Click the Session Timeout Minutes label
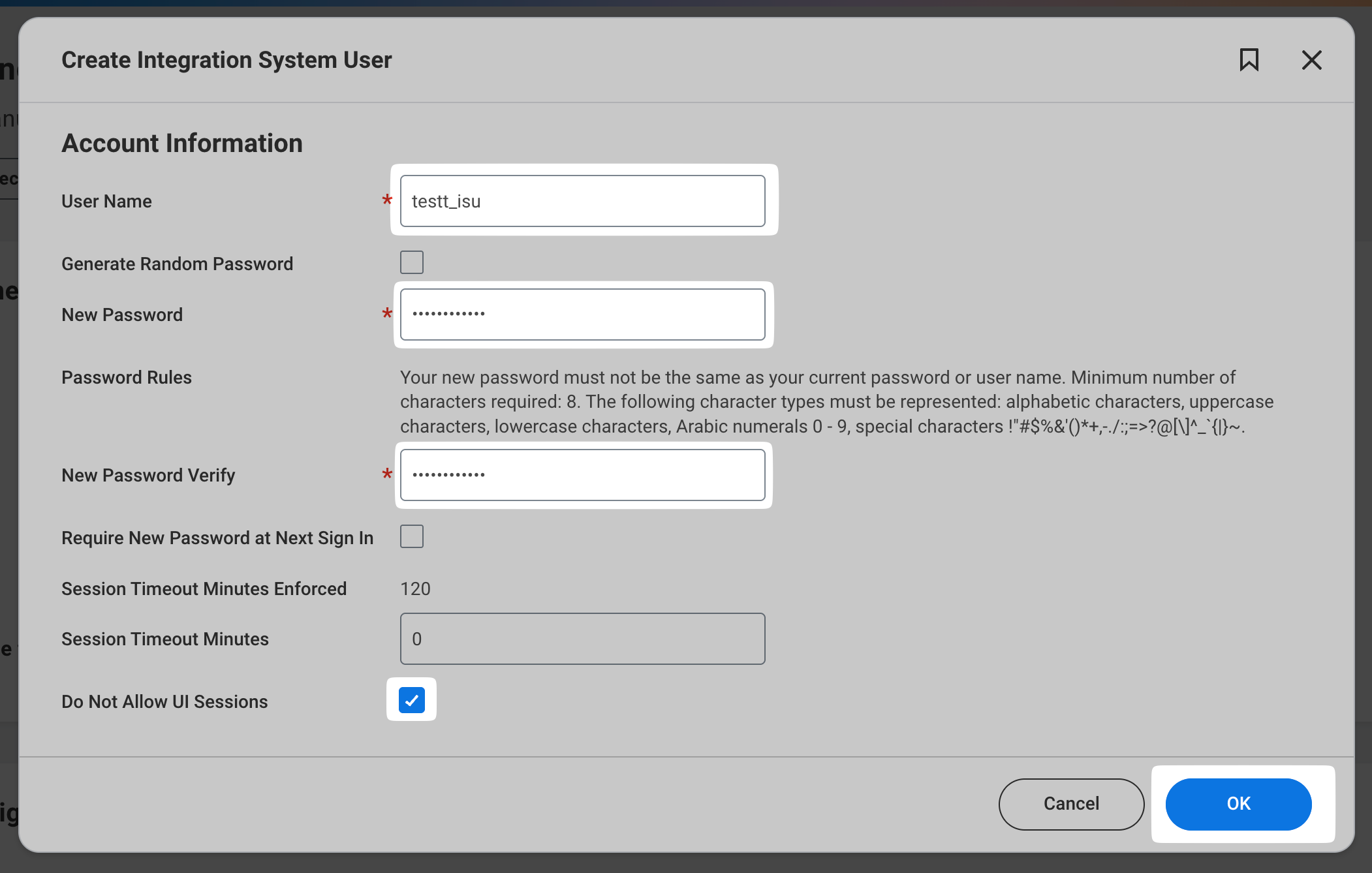 165,639
